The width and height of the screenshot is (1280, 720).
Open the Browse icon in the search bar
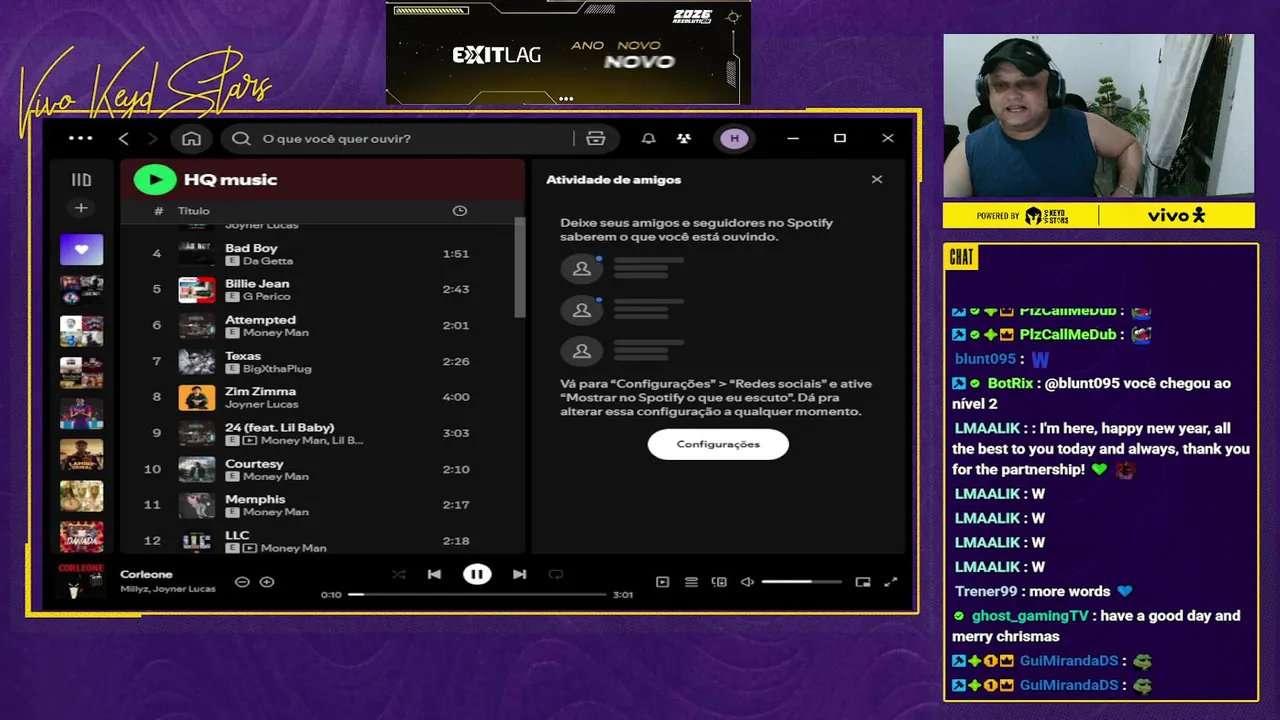(x=596, y=138)
